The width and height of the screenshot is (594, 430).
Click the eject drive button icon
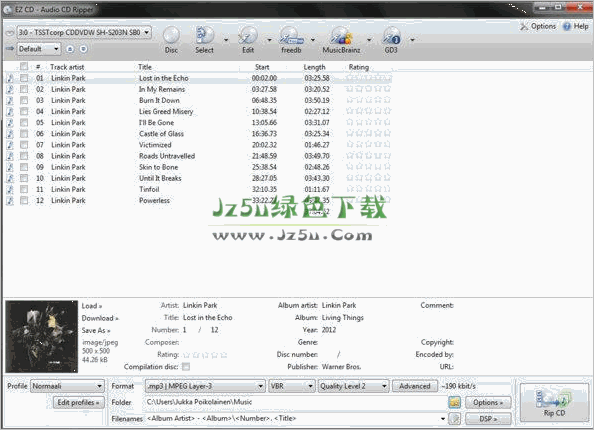[70, 49]
